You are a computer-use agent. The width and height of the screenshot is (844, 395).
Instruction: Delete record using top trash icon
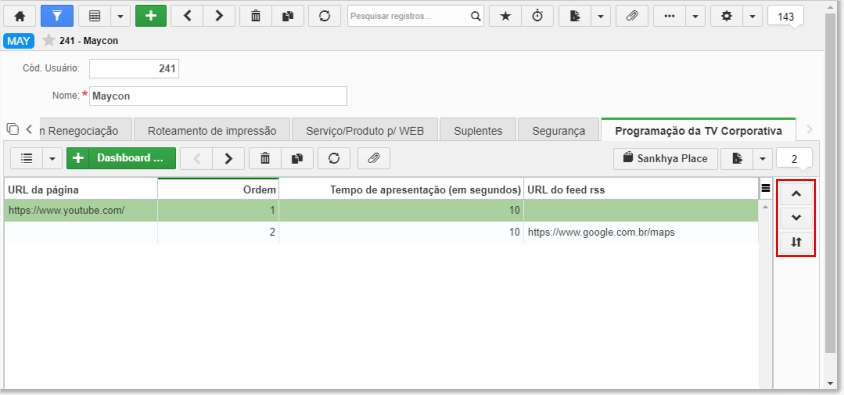pos(256,16)
